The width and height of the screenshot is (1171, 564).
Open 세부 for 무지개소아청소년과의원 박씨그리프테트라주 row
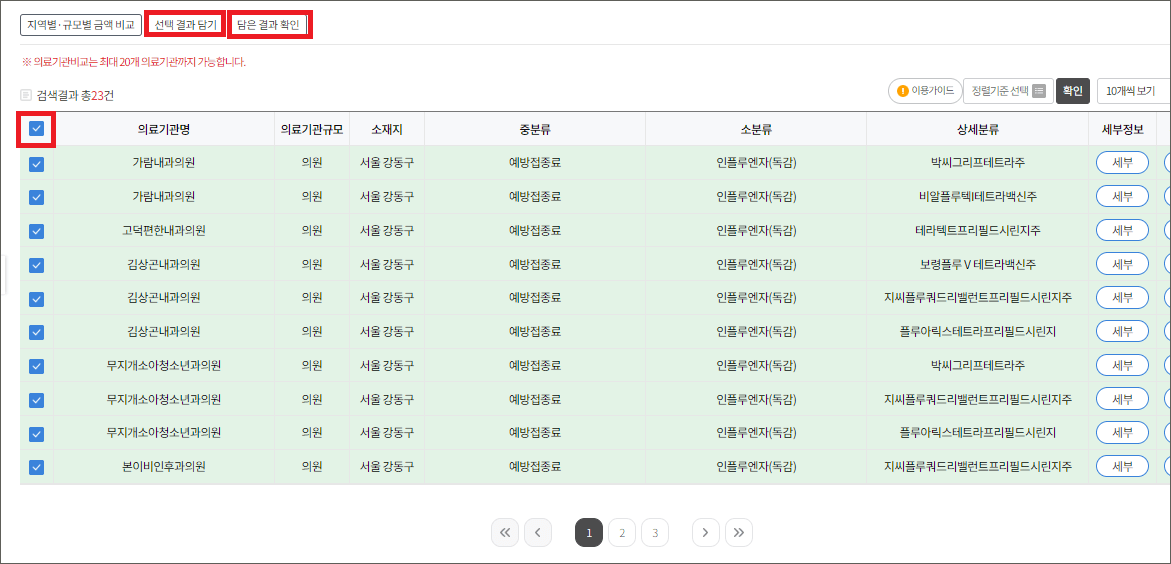(x=1122, y=365)
